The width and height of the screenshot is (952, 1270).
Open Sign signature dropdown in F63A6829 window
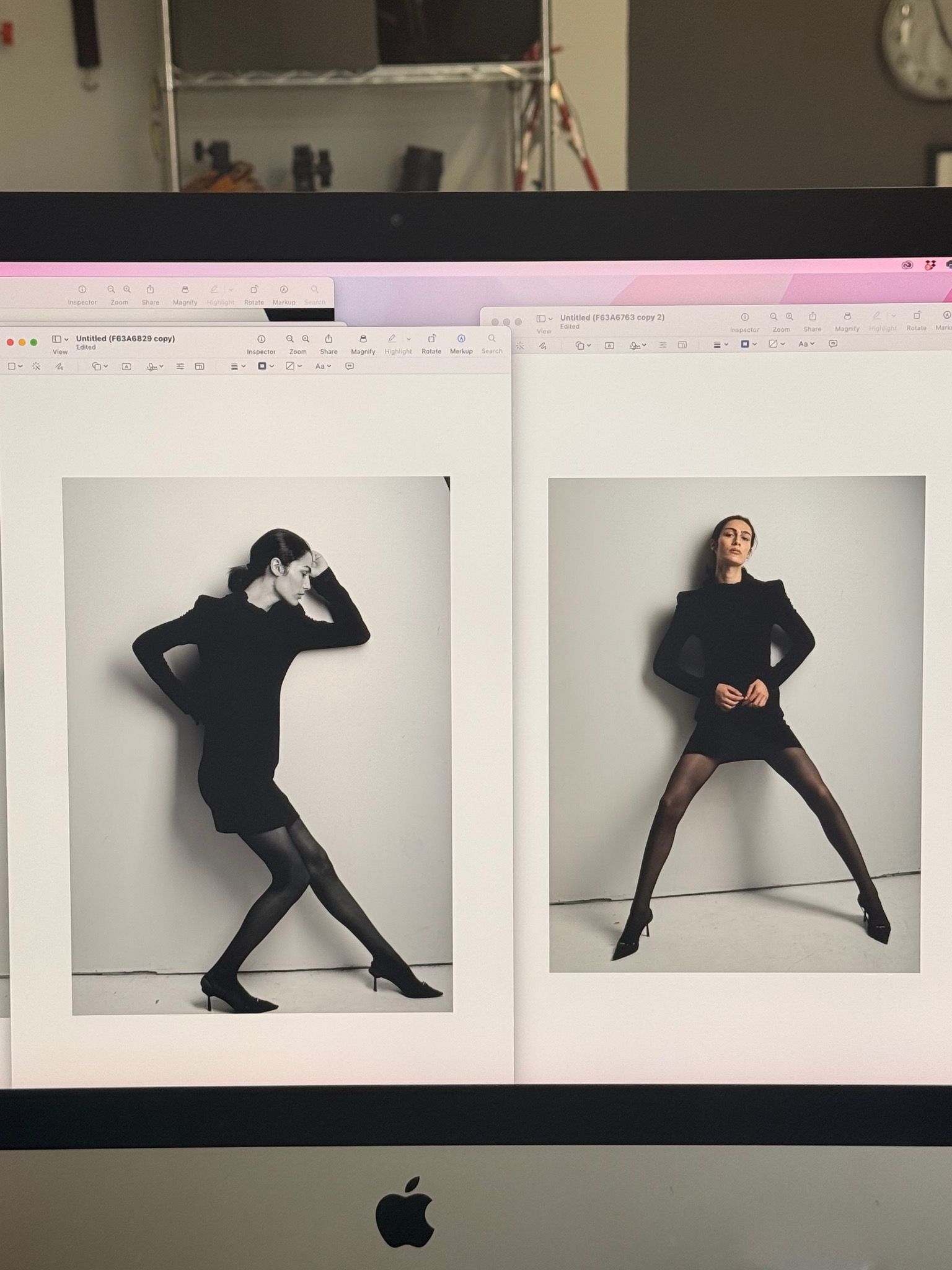[x=155, y=366]
